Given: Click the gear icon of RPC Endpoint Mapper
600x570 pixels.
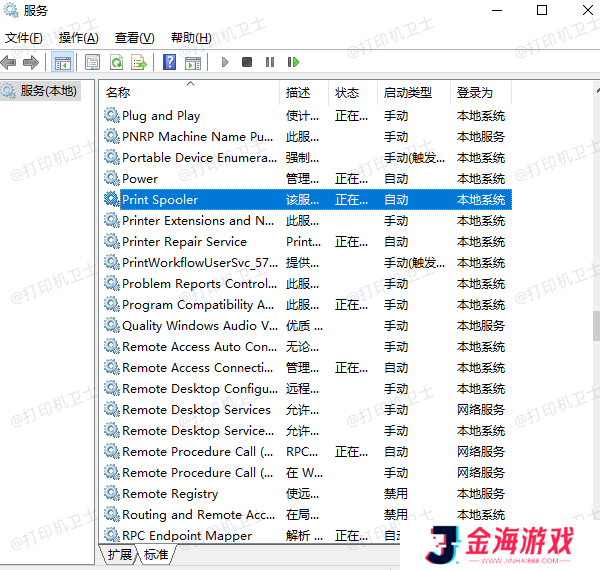Looking at the screenshot, I should tap(112, 535).
